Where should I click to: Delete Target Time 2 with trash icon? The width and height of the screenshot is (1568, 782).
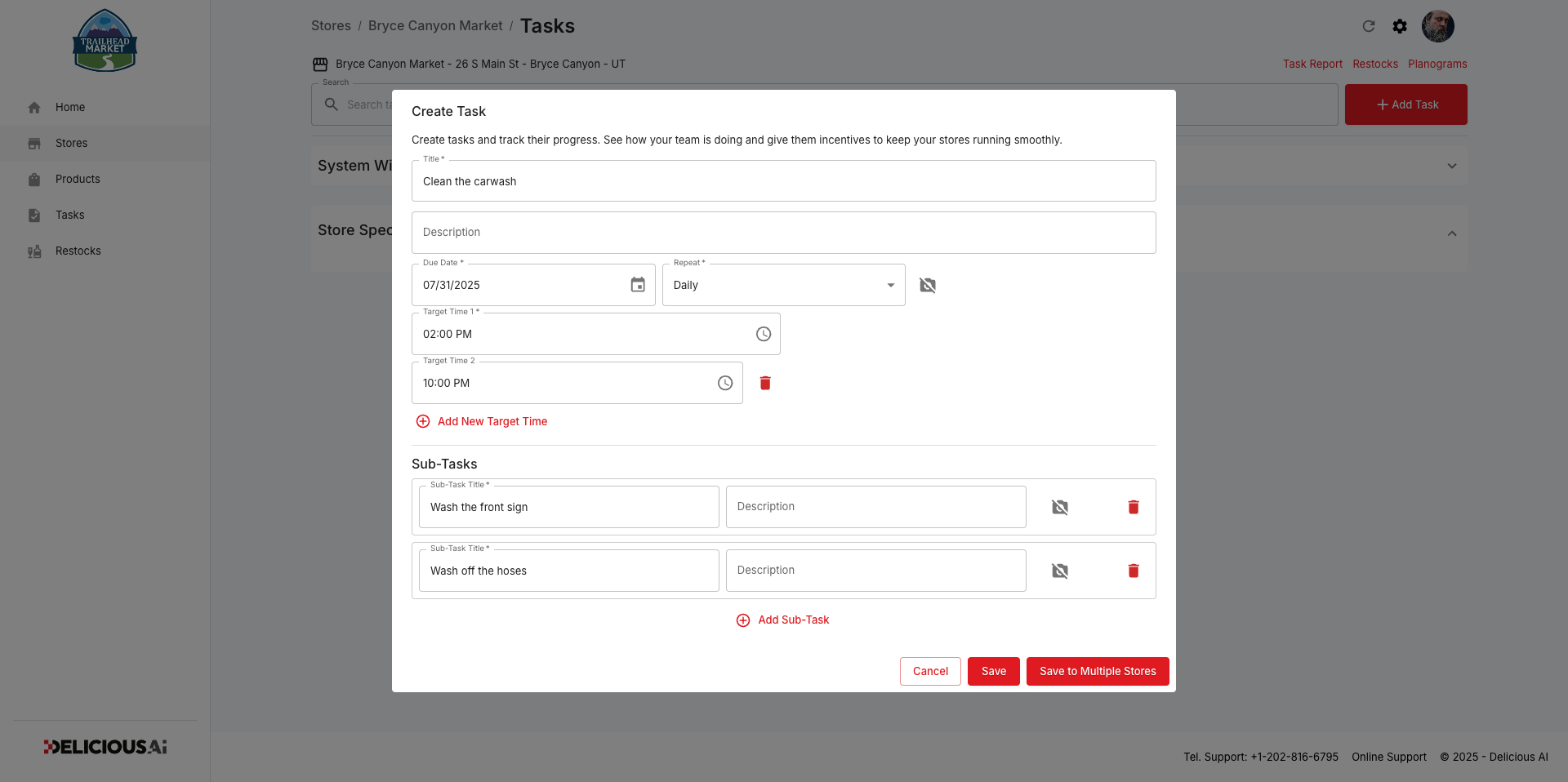pos(765,383)
